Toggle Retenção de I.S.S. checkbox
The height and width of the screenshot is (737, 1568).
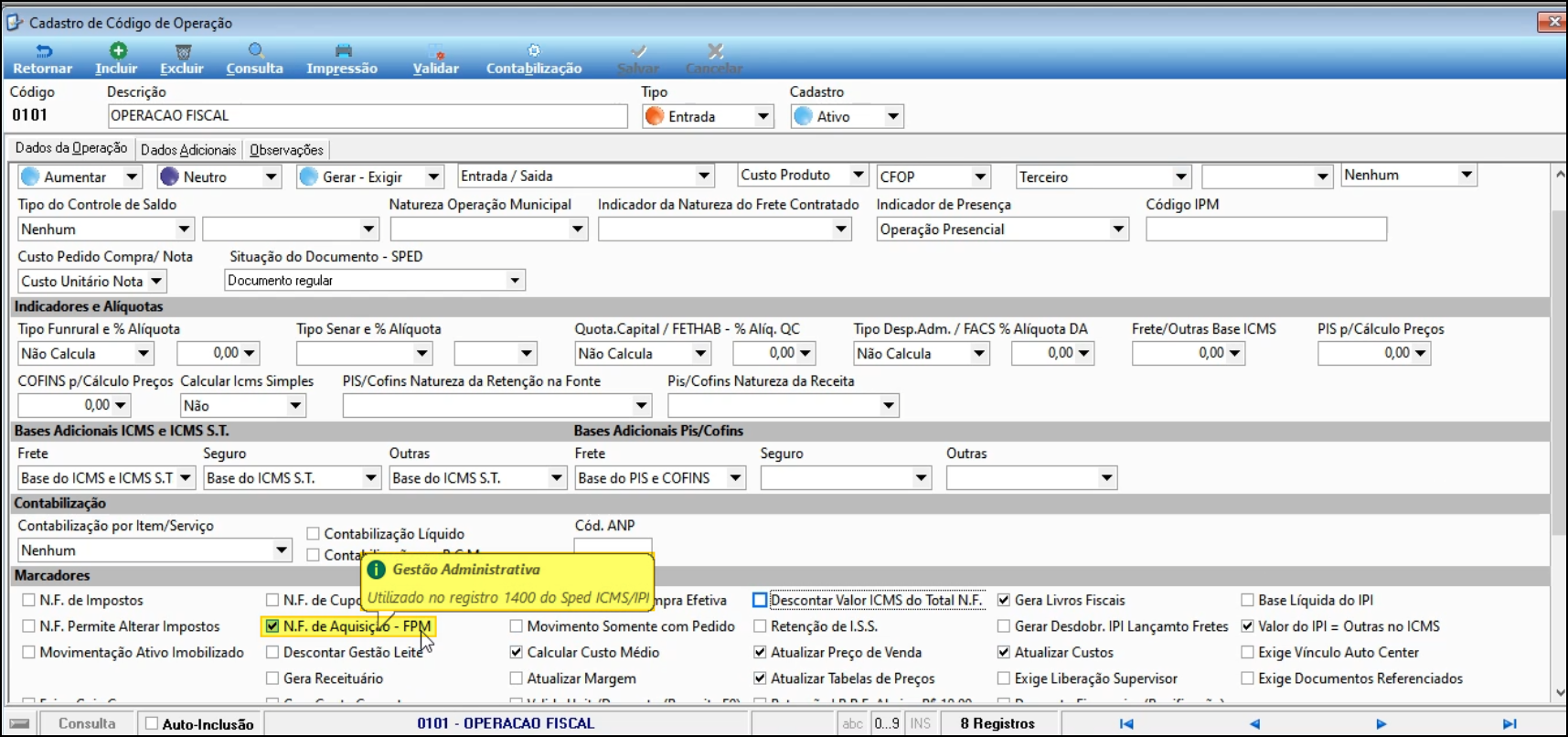[760, 626]
